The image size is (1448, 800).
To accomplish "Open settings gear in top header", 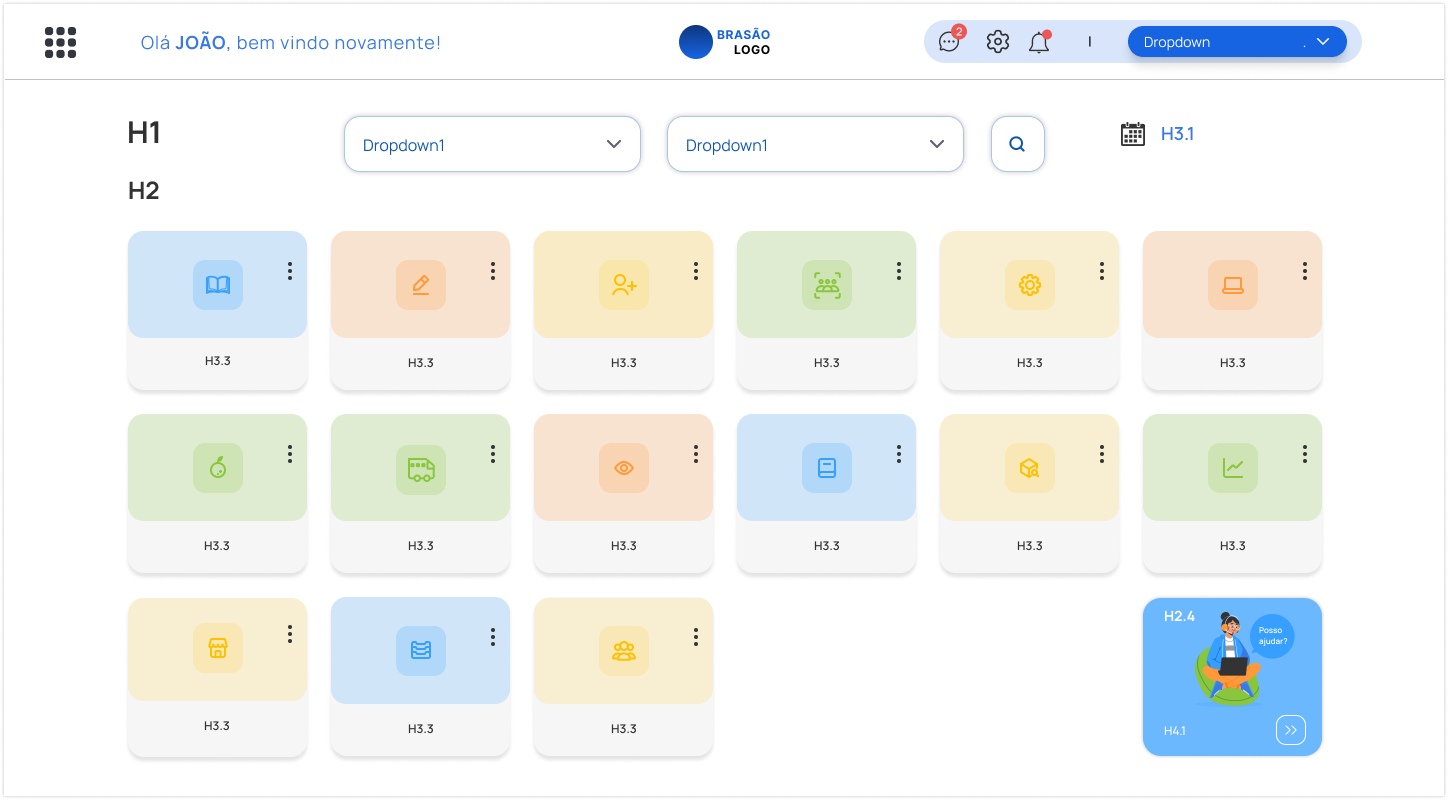I will click(x=997, y=42).
